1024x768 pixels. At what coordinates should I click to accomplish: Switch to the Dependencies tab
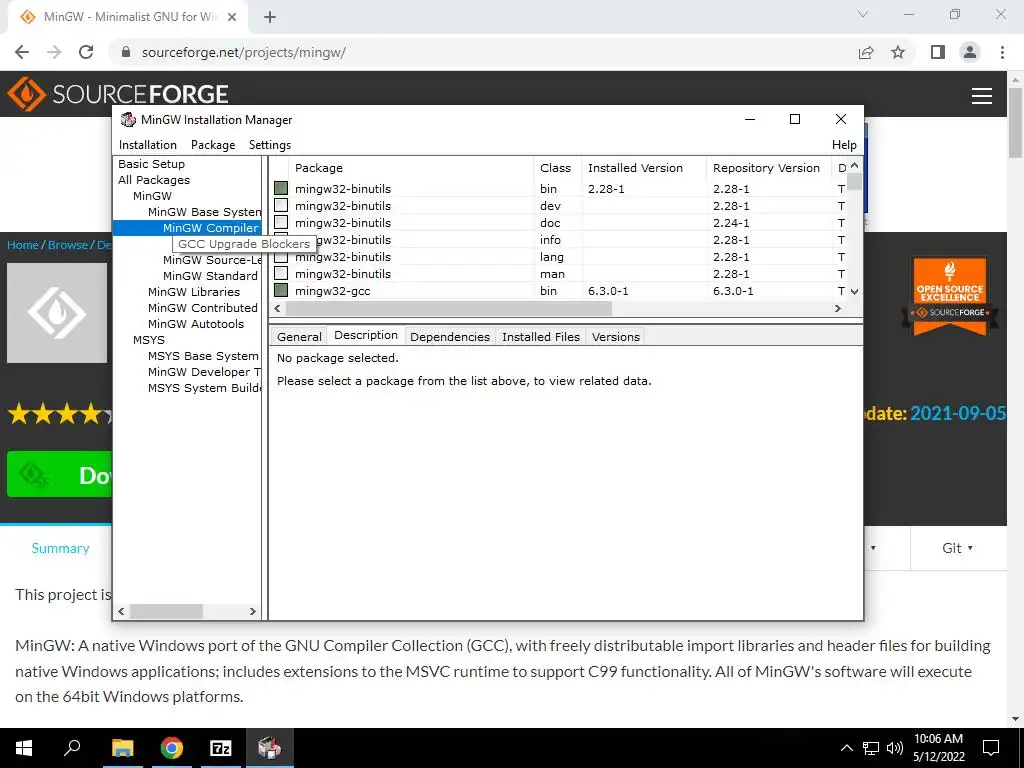450,337
